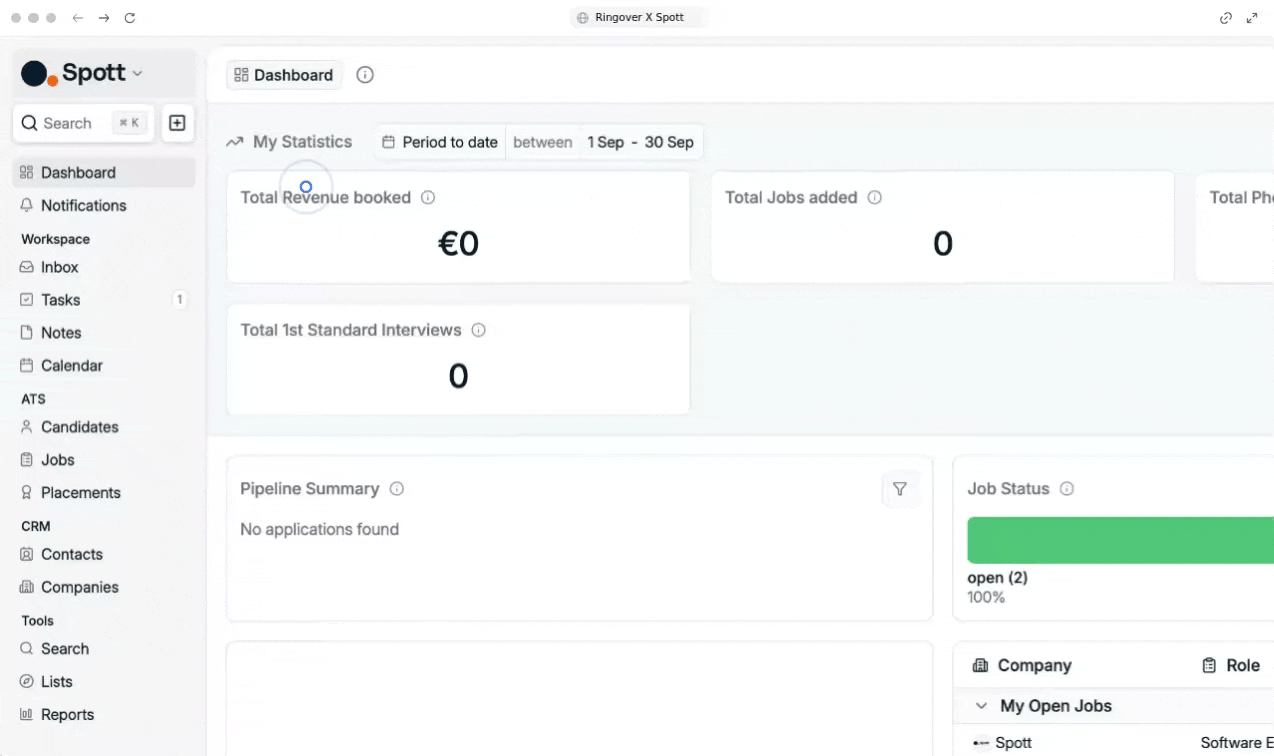Click the info icon next to Dashboard title
1274x756 pixels.
click(365, 75)
